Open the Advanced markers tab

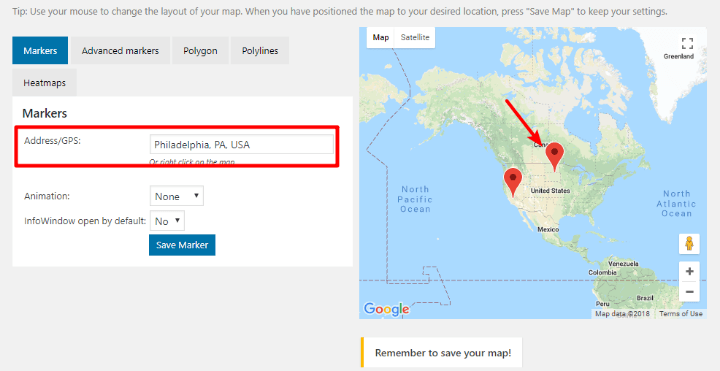click(120, 51)
